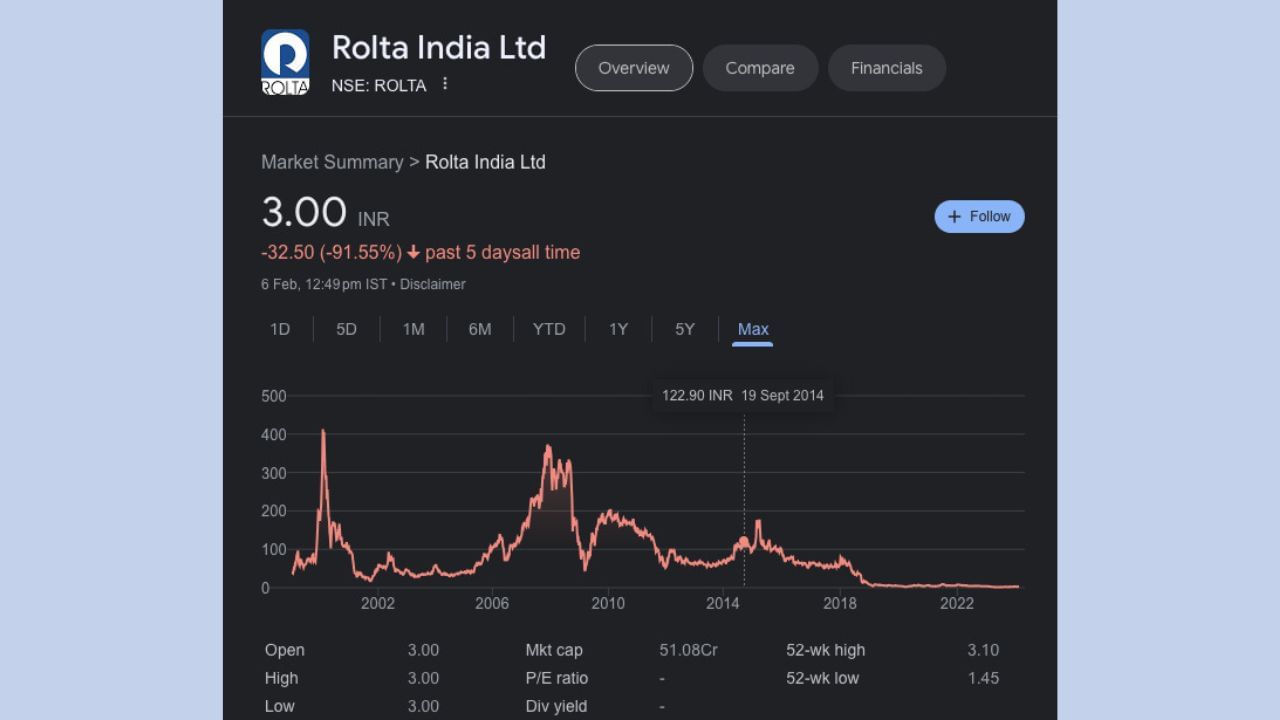Click the Rolta India Ltd breadcrumb
Image resolution: width=1280 pixels, height=720 pixels.
[x=485, y=162]
